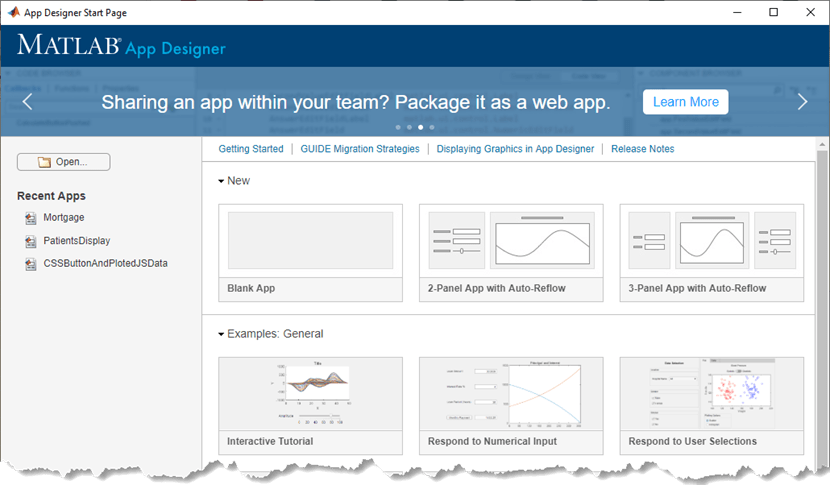Viewport: 830px width, 485px height.
Task: Create a Blank App
Action: click(310, 253)
